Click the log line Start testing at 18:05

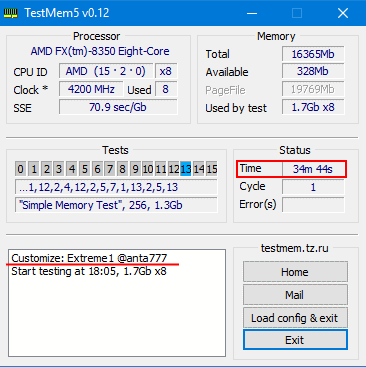pos(89,271)
